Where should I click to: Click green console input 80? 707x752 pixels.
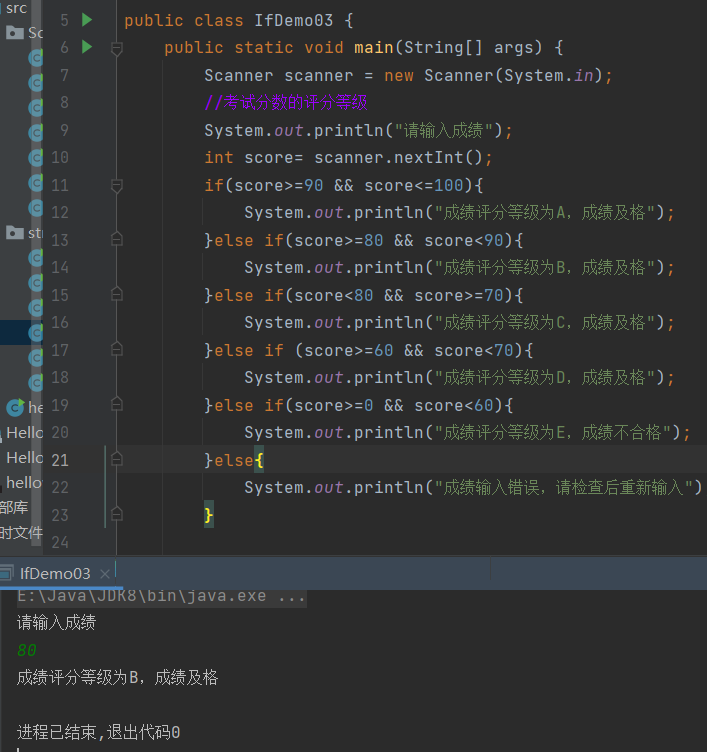pos(26,650)
